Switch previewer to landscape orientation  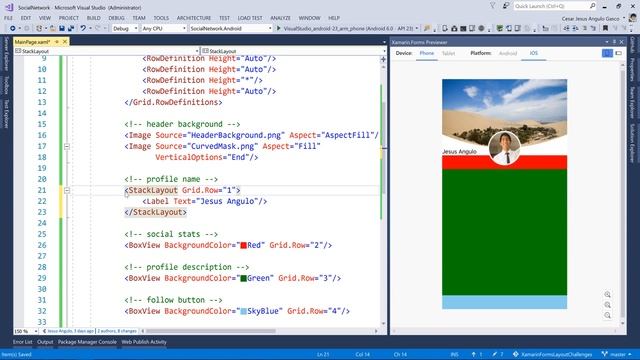pos(619,53)
